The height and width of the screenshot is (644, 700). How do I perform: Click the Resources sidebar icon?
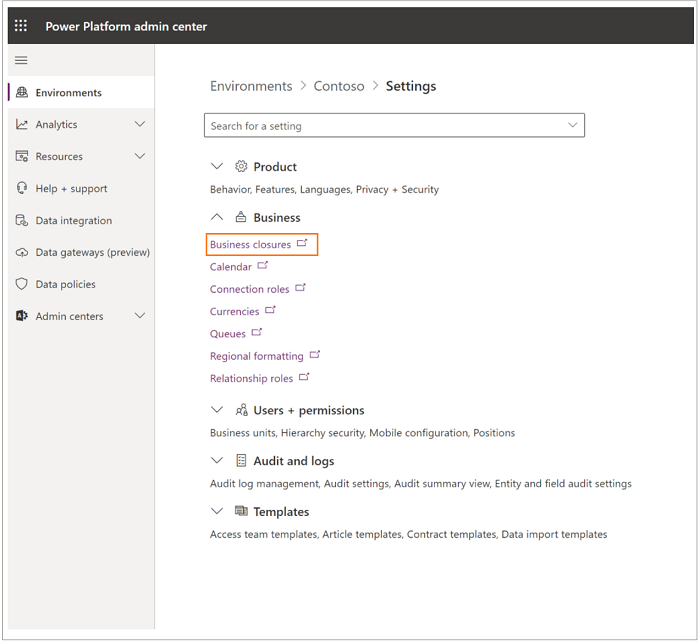tap(21, 156)
